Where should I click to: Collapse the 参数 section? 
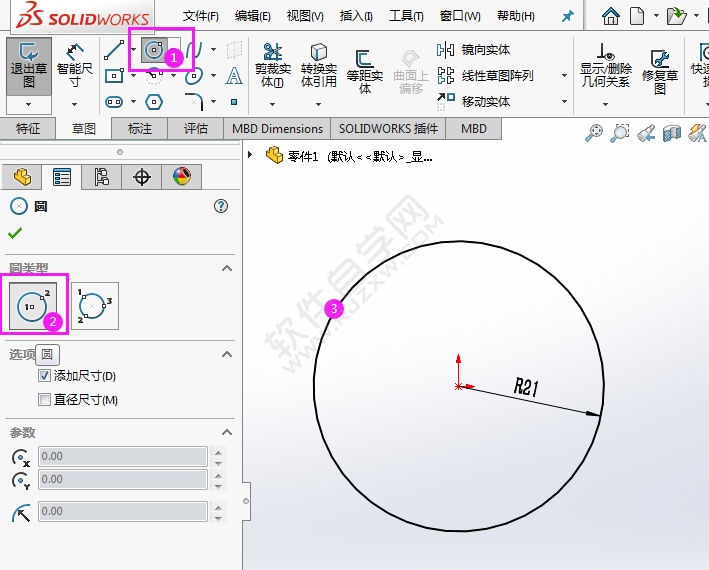point(227,433)
